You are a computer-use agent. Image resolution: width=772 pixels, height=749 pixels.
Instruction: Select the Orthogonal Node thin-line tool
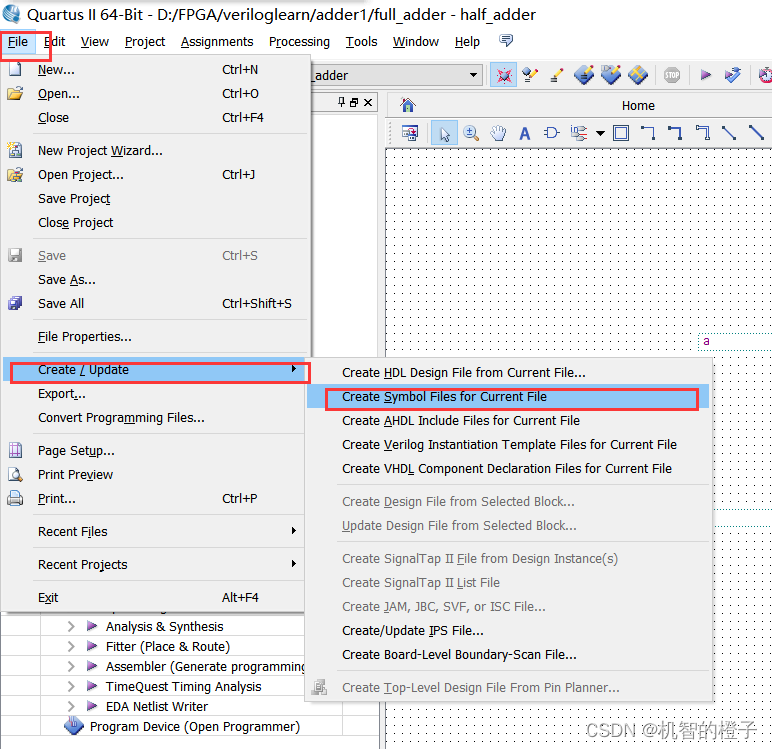pos(648,133)
